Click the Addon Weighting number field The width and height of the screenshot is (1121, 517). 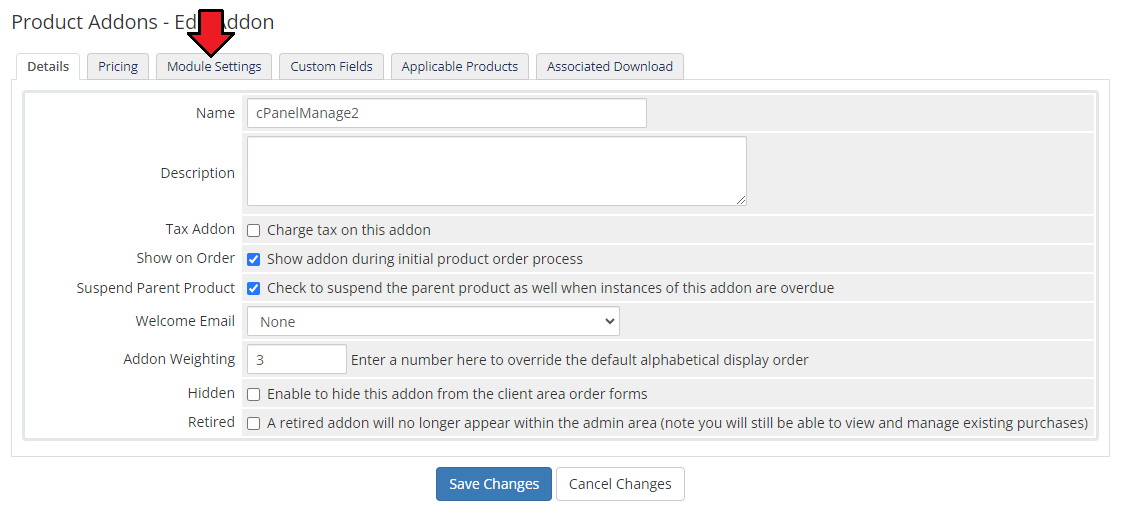pyautogui.click(x=297, y=359)
